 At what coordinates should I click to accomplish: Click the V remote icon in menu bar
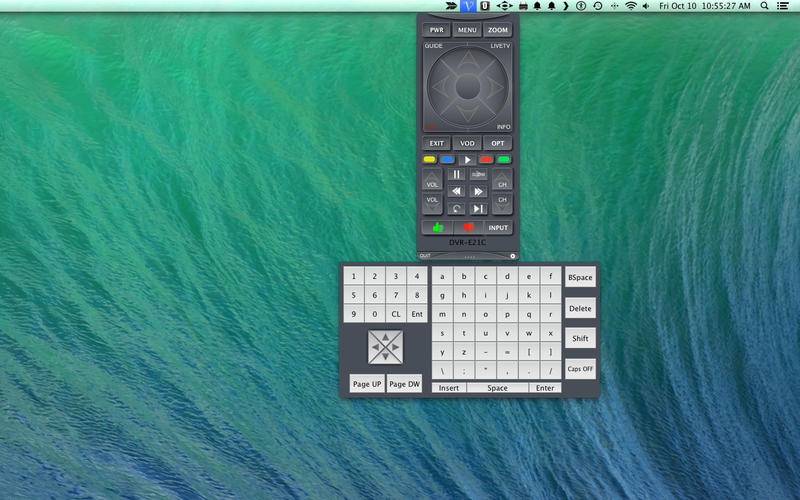click(467, 6)
